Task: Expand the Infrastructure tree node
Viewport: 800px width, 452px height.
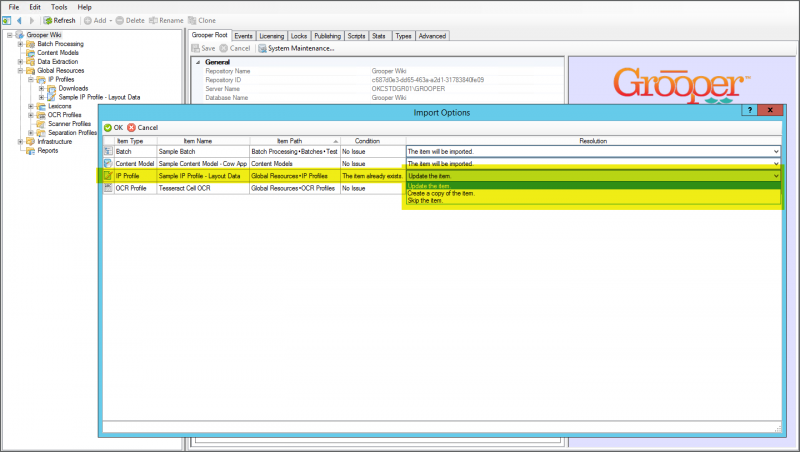Action: 20,142
